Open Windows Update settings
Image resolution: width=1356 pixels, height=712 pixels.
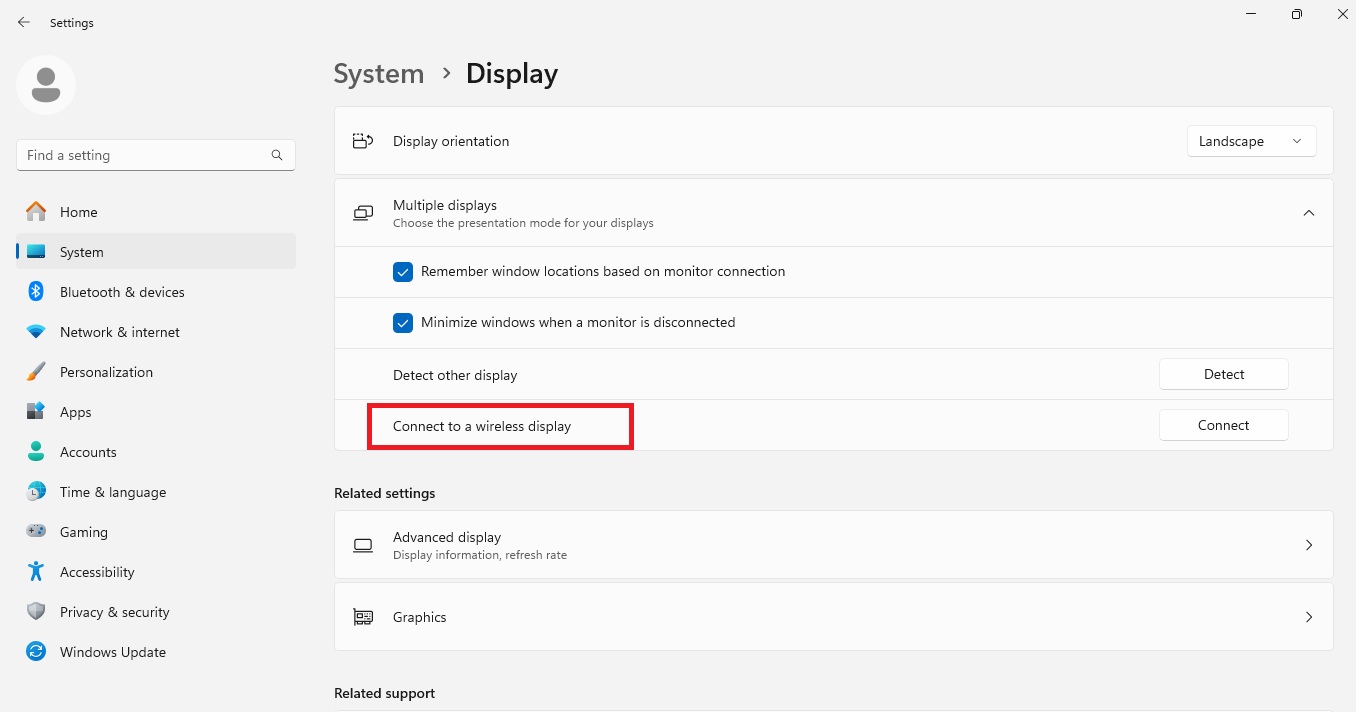coord(156,652)
